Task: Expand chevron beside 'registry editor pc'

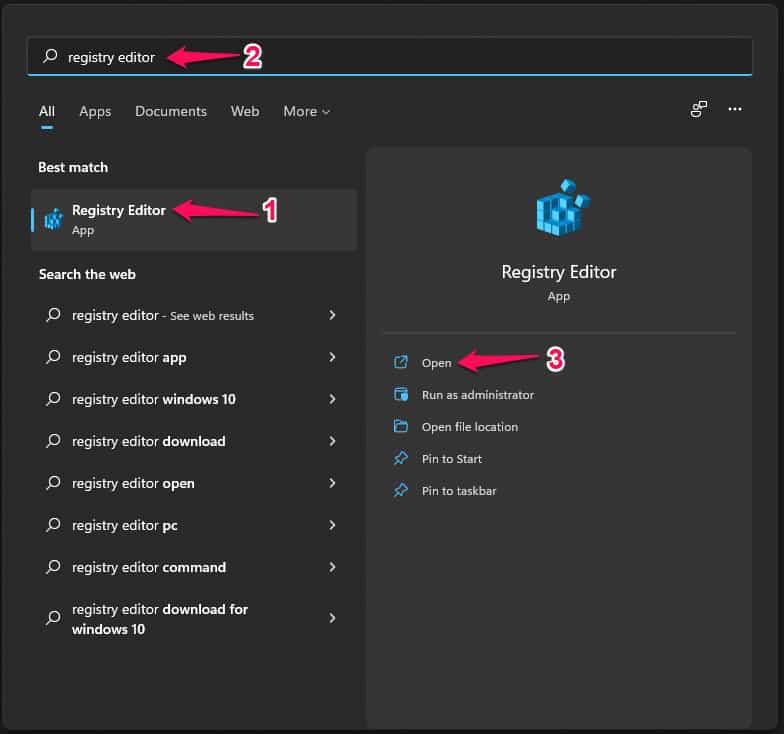Action: pos(332,525)
